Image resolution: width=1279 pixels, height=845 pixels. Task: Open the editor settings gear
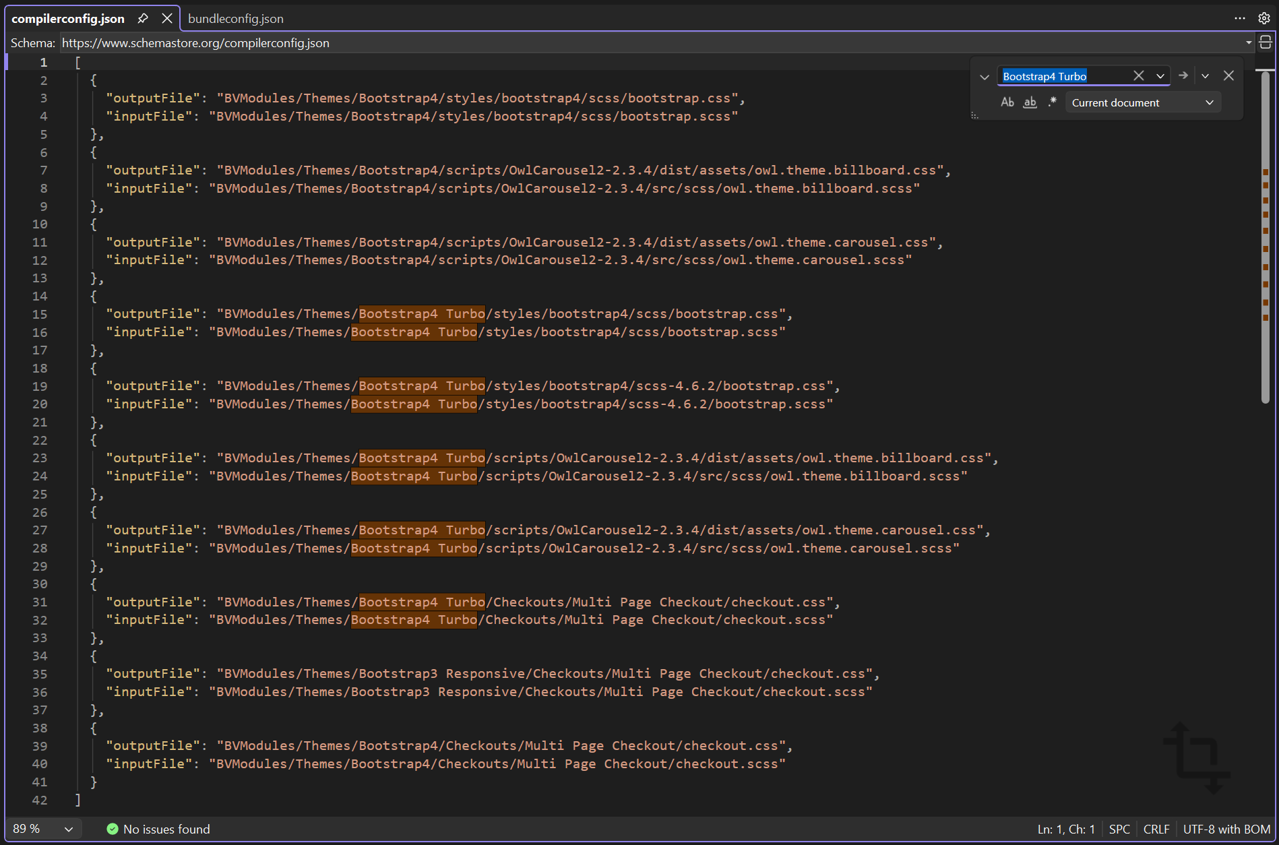[x=1264, y=18]
